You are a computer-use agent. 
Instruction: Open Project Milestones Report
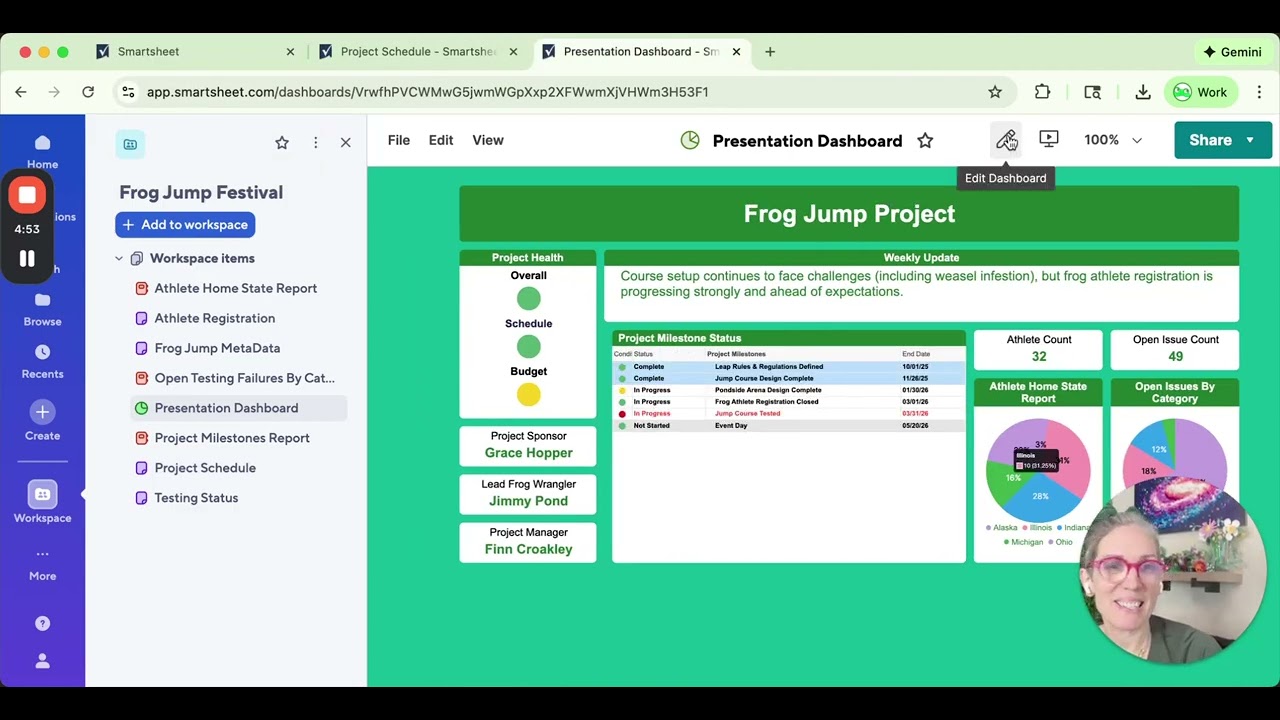[232, 438]
